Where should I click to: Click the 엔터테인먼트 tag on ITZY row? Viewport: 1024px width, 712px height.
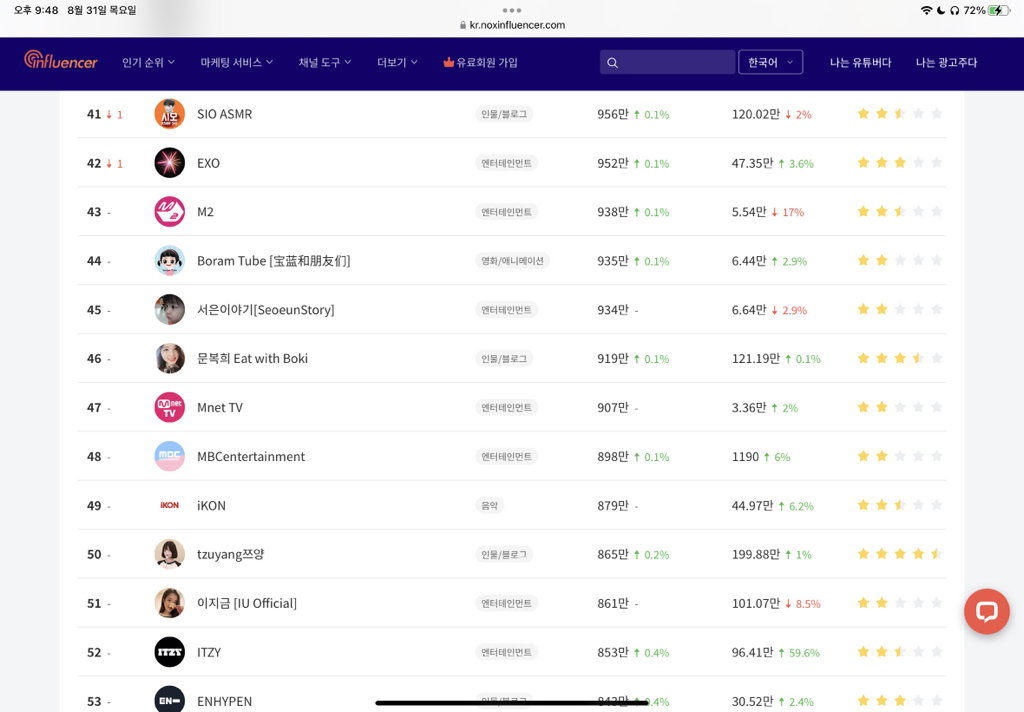pos(506,652)
